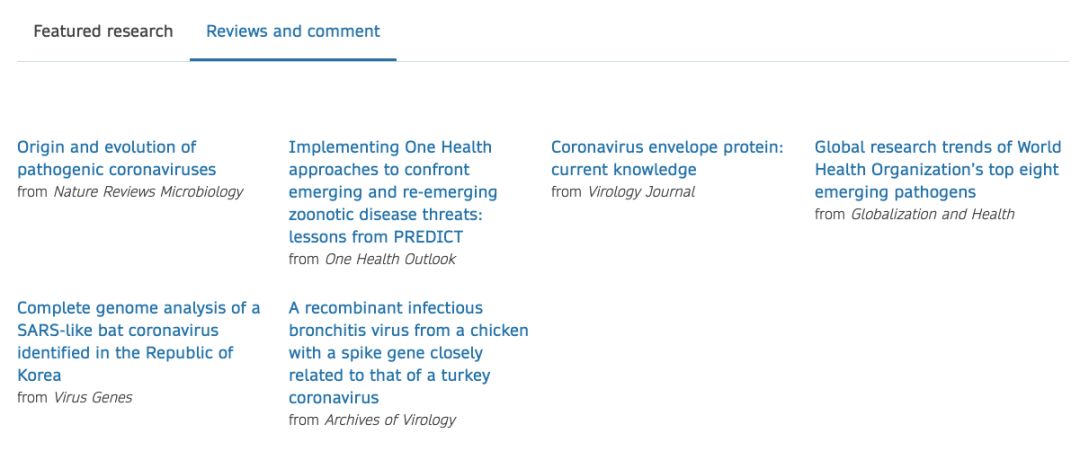This screenshot has height=451, width=1080.
Task: Switch to the Featured research tab
Action: click(103, 31)
